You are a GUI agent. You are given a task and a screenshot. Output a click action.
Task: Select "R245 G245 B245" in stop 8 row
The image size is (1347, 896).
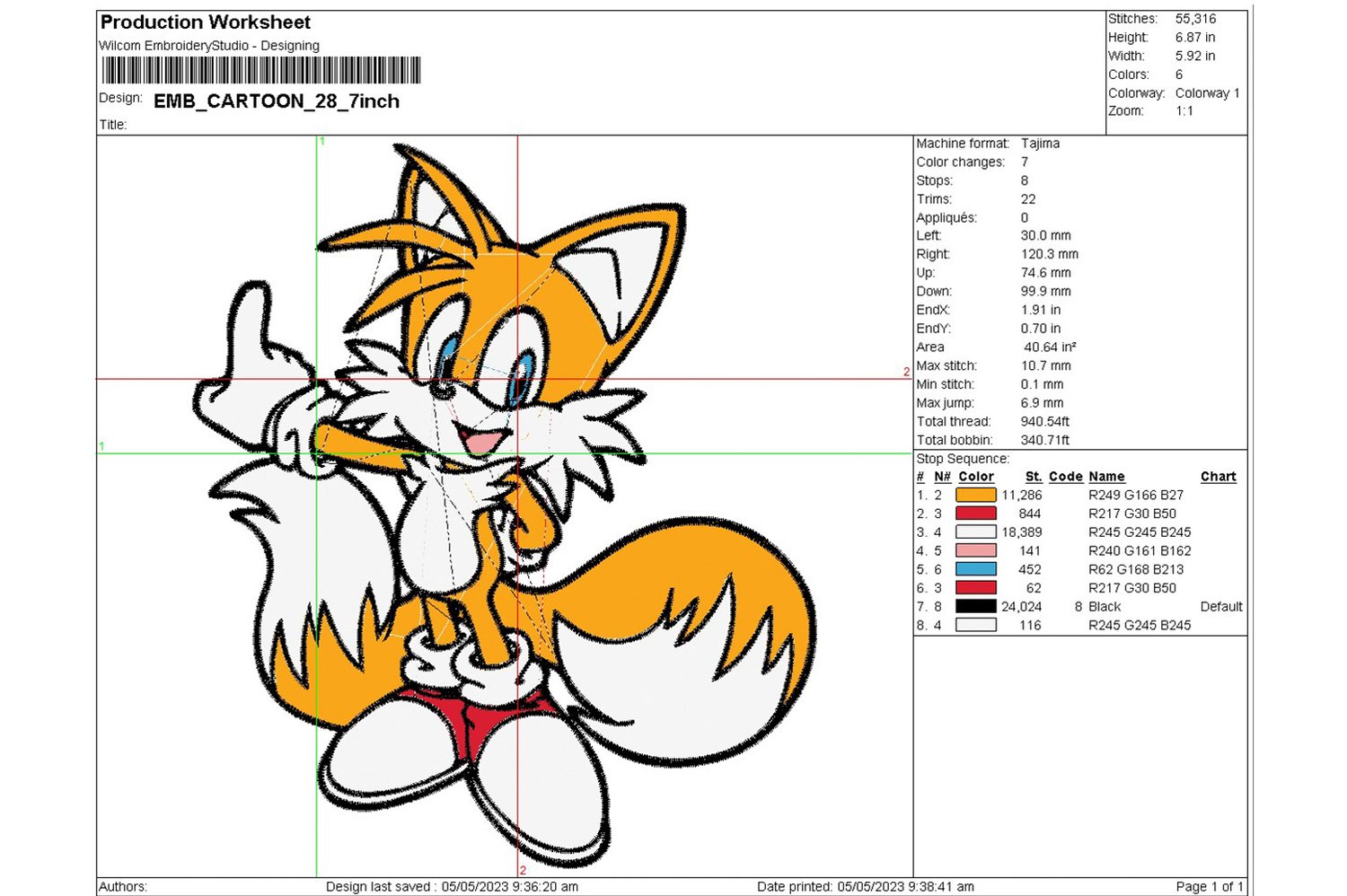tap(1140, 626)
